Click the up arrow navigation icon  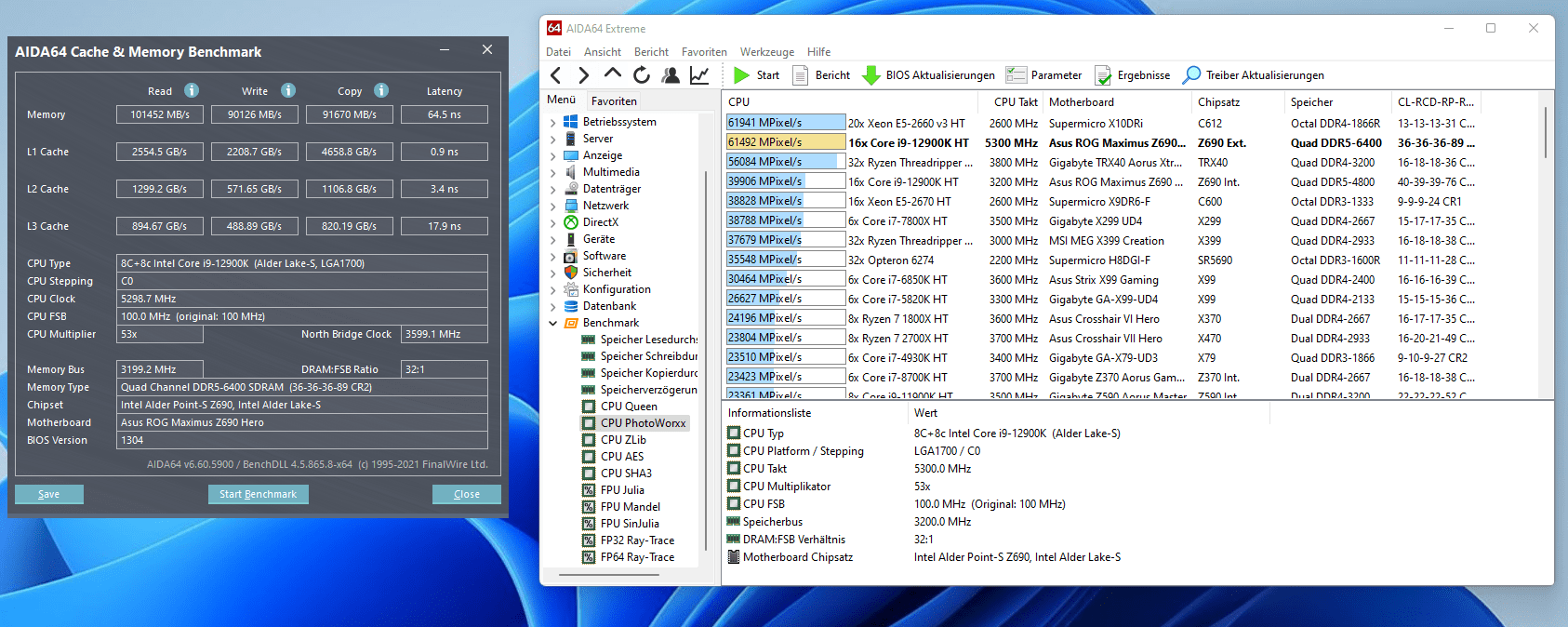tap(612, 73)
